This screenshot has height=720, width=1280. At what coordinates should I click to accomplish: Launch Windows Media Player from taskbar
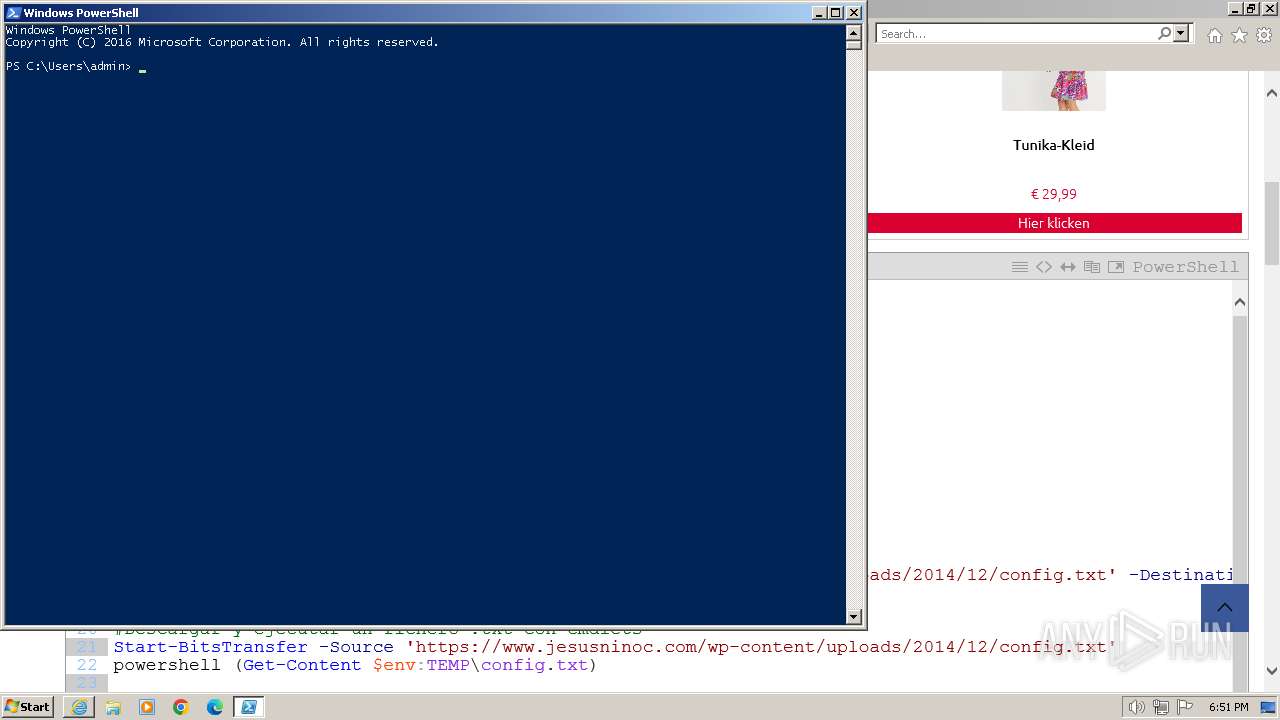click(147, 707)
